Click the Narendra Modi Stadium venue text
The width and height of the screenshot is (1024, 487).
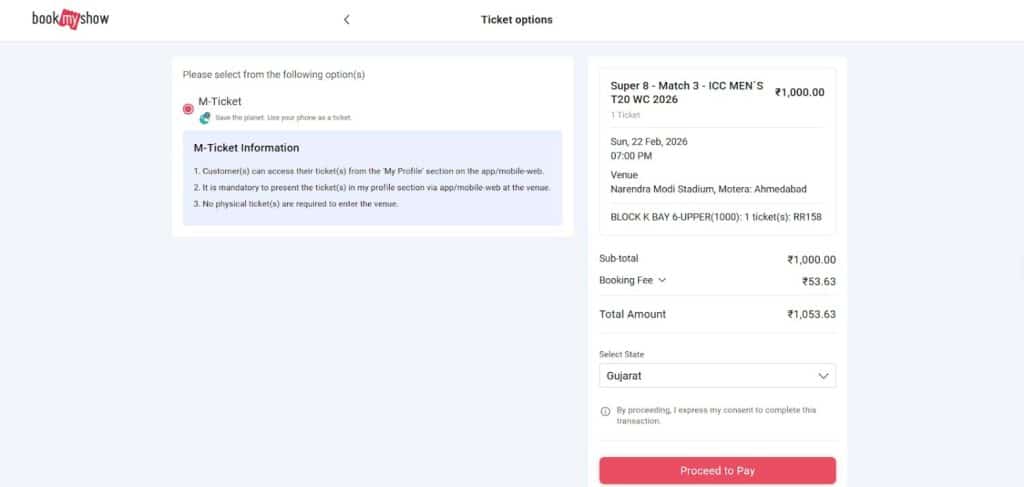pyautogui.click(x=708, y=189)
